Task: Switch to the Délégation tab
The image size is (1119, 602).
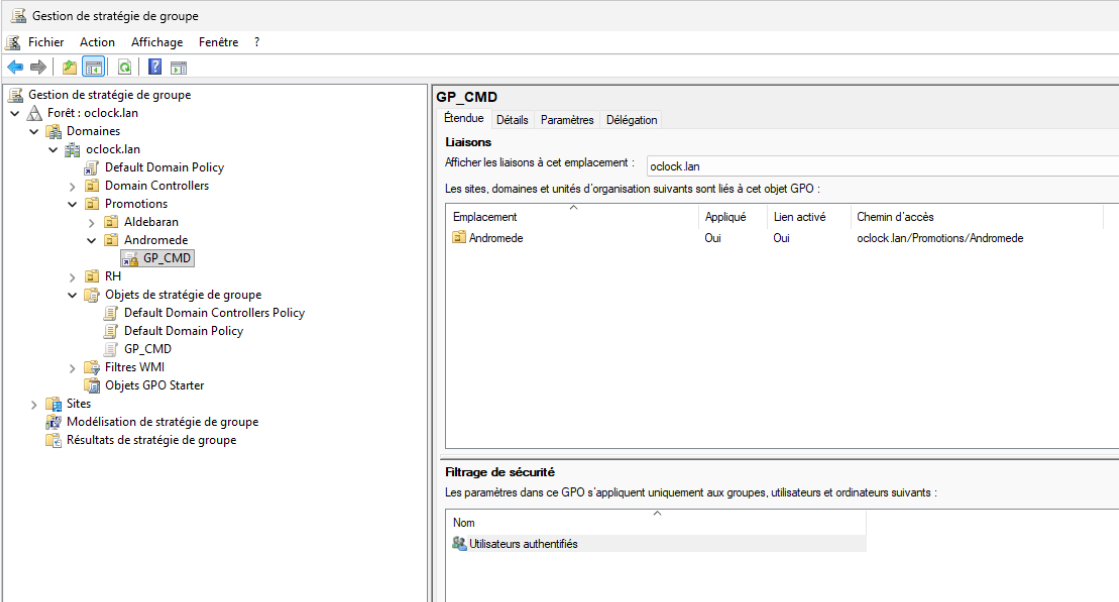Action: [x=631, y=120]
